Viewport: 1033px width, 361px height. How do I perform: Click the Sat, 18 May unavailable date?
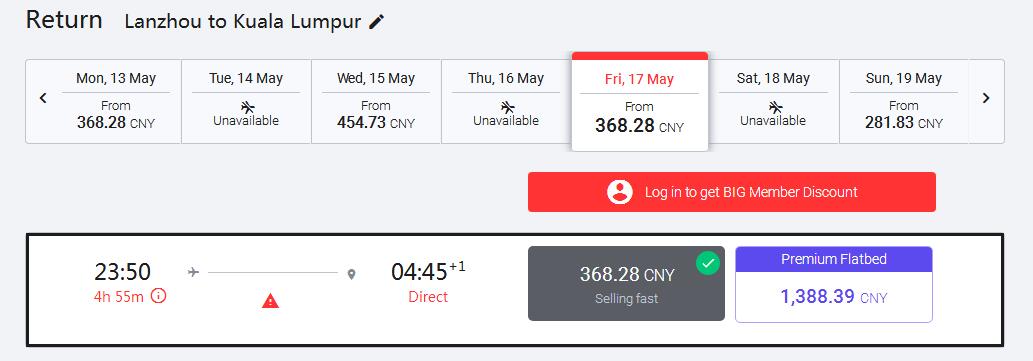pos(773,101)
